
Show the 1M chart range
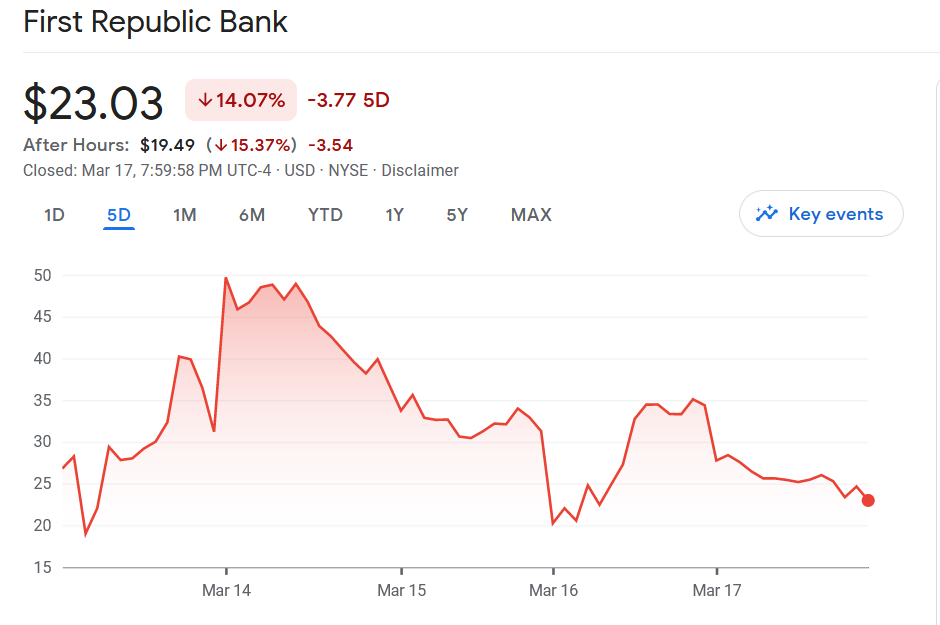[184, 215]
